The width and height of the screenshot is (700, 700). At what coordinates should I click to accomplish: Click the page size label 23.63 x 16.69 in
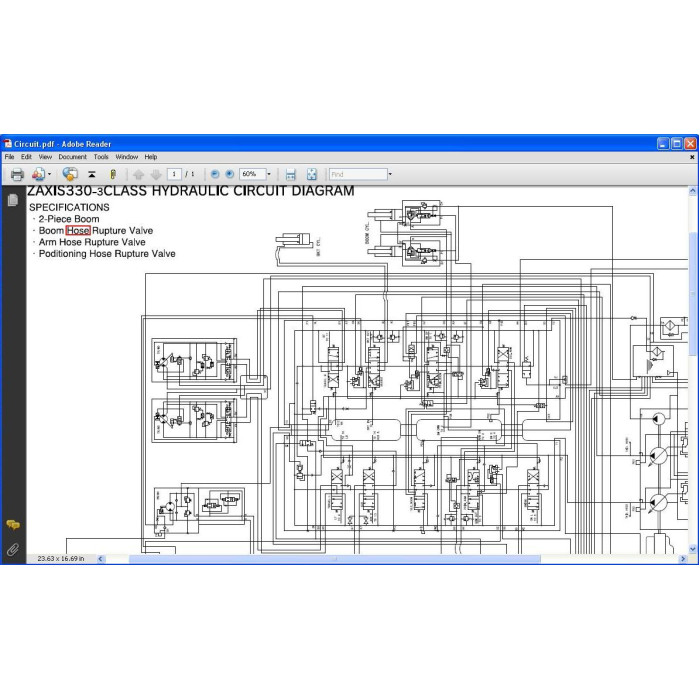pos(61,558)
